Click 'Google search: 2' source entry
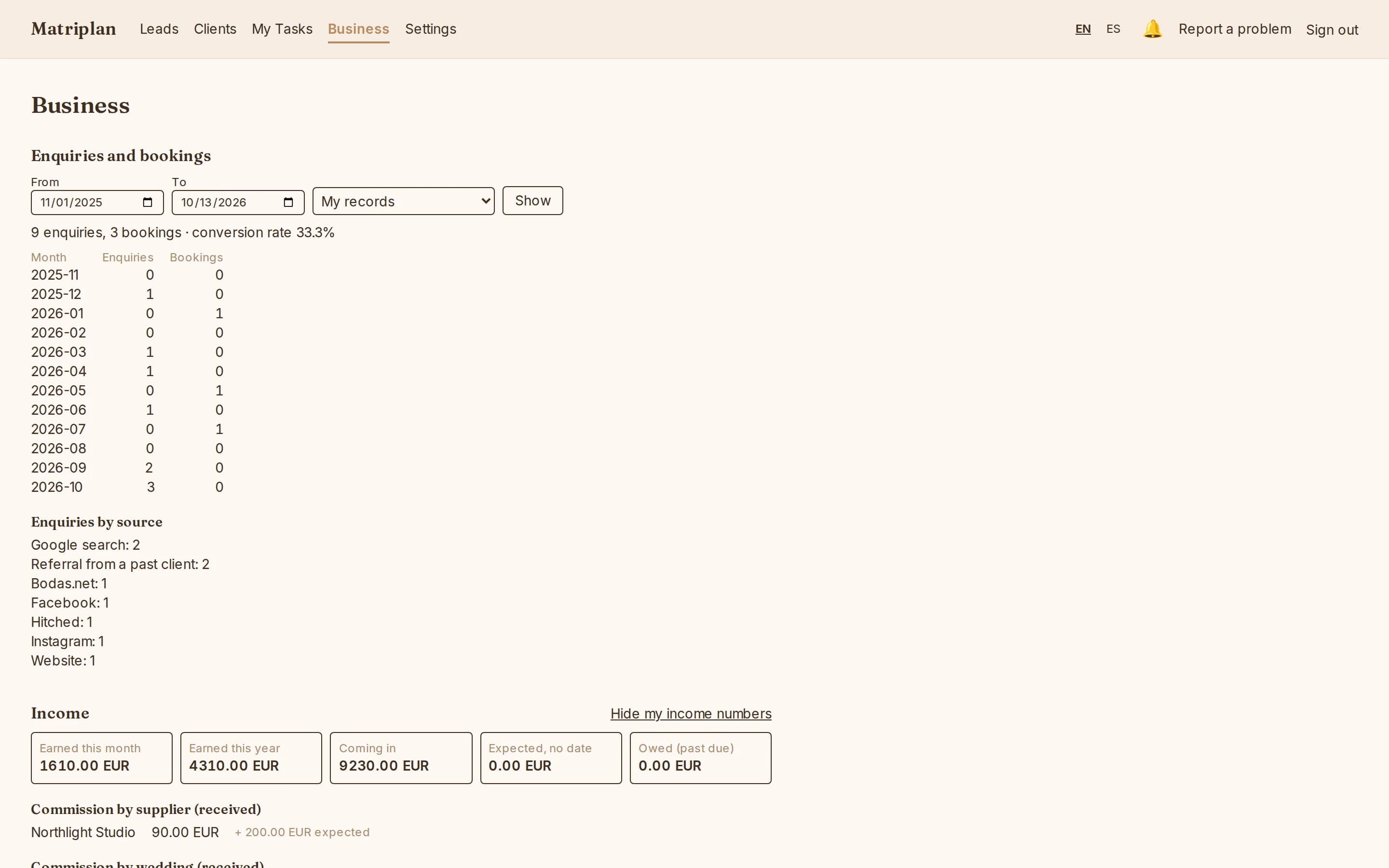Viewport: 1389px width, 868px height. pyautogui.click(x=85, y=545)
